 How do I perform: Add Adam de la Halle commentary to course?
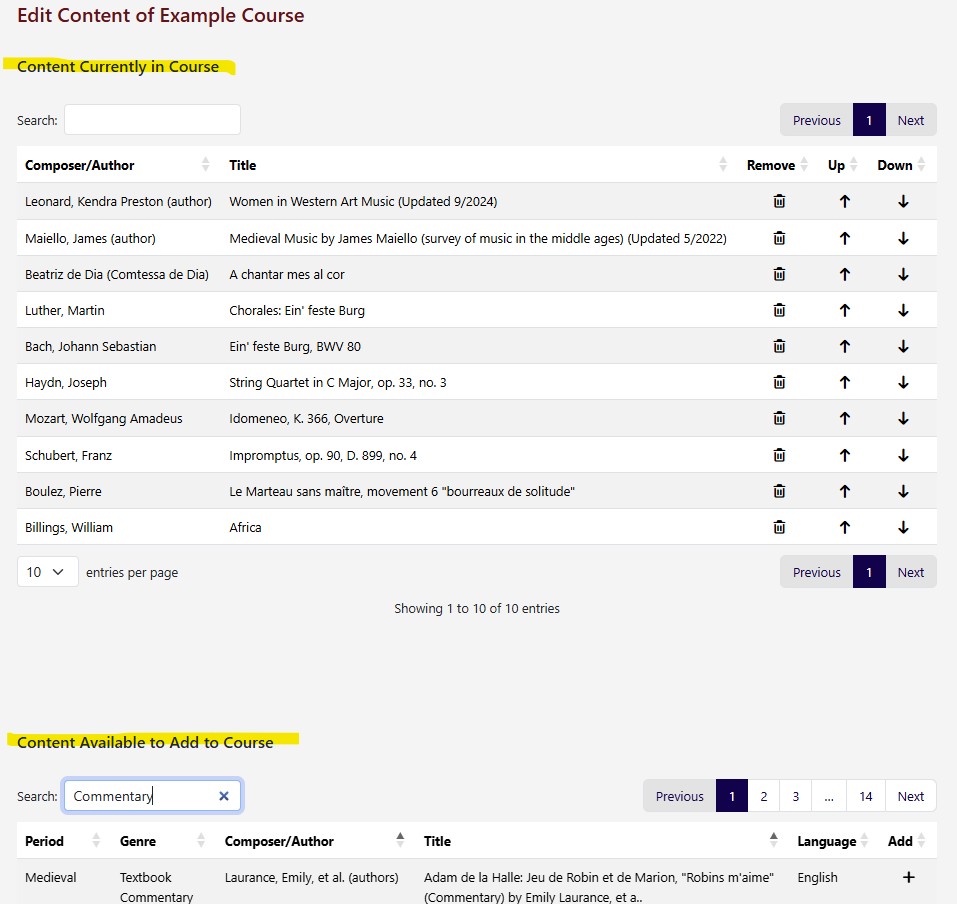coord(908,877)
